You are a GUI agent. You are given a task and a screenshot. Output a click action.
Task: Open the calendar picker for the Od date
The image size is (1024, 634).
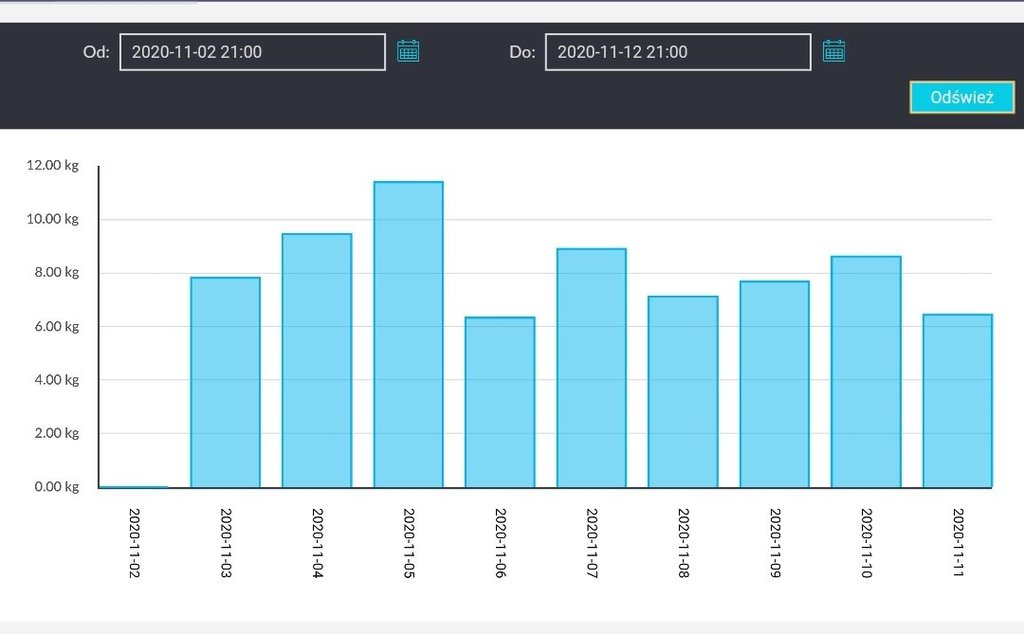pyautogui.click(x=408, y=51)
